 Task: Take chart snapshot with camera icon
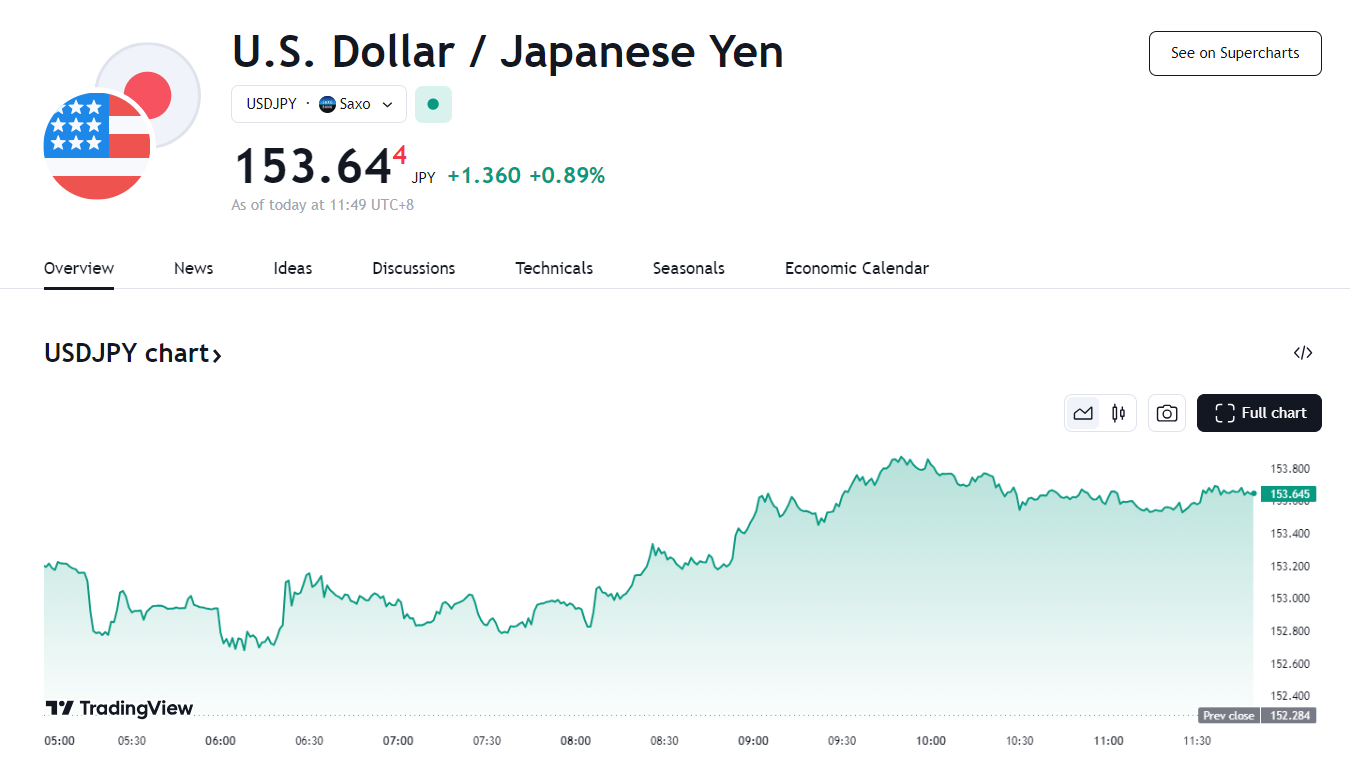click(x=1167, y=413)
